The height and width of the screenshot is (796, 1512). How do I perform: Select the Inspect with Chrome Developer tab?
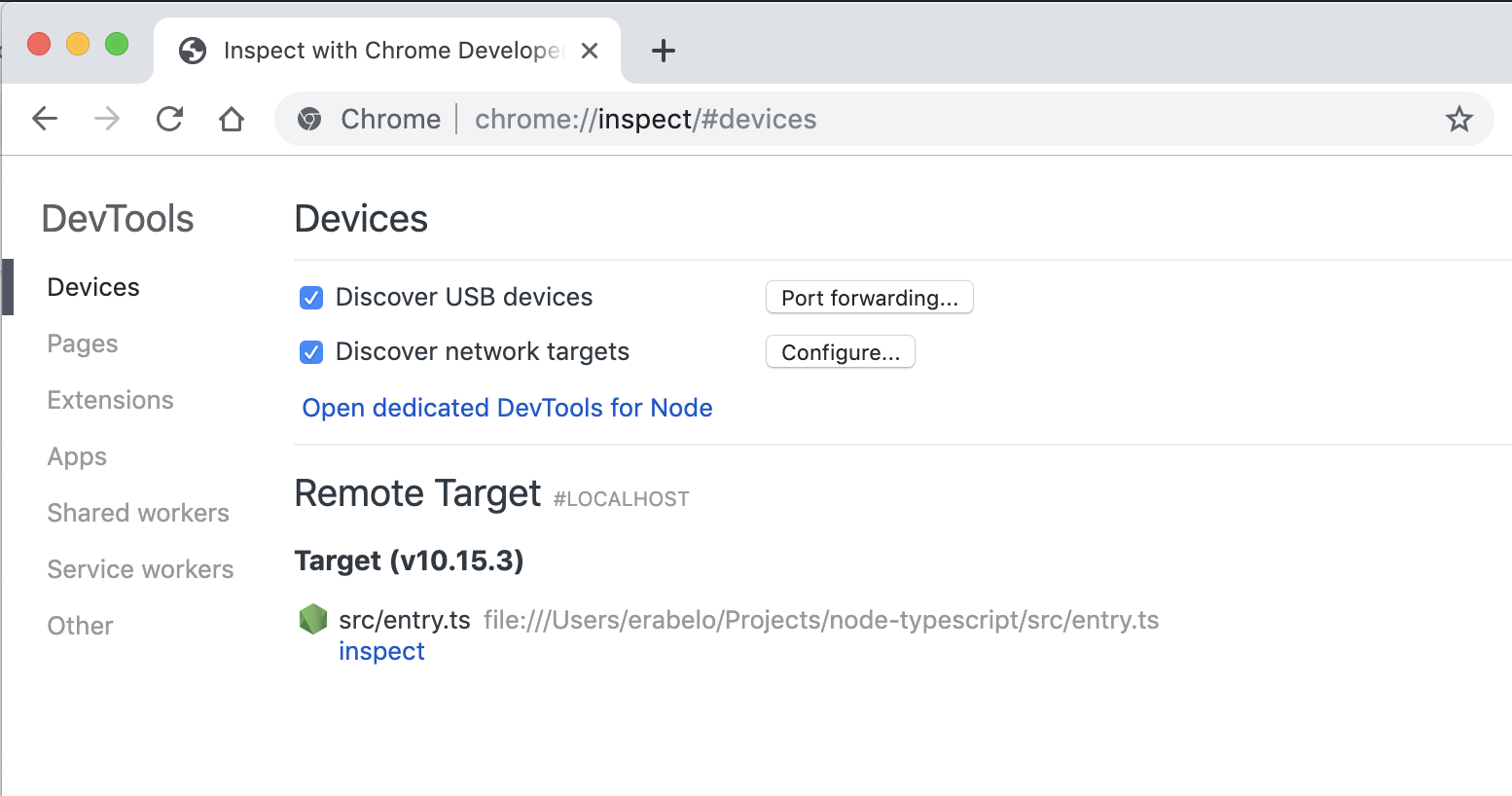click(x=387, y=51)
